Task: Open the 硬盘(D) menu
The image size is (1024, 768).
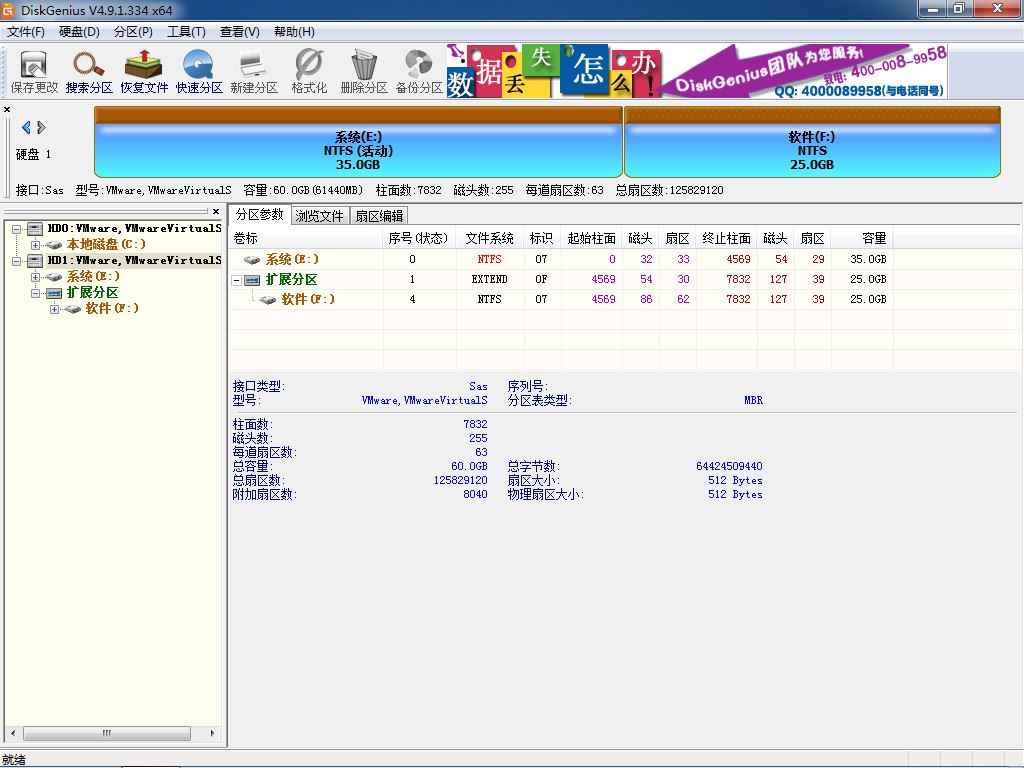Action: coord(79,31)
